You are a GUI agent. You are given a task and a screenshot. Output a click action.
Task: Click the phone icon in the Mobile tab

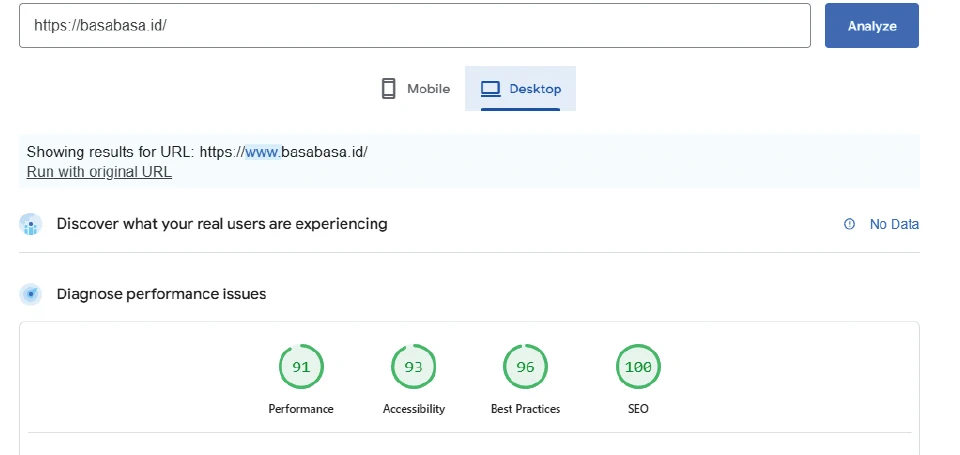pos(389,89)
